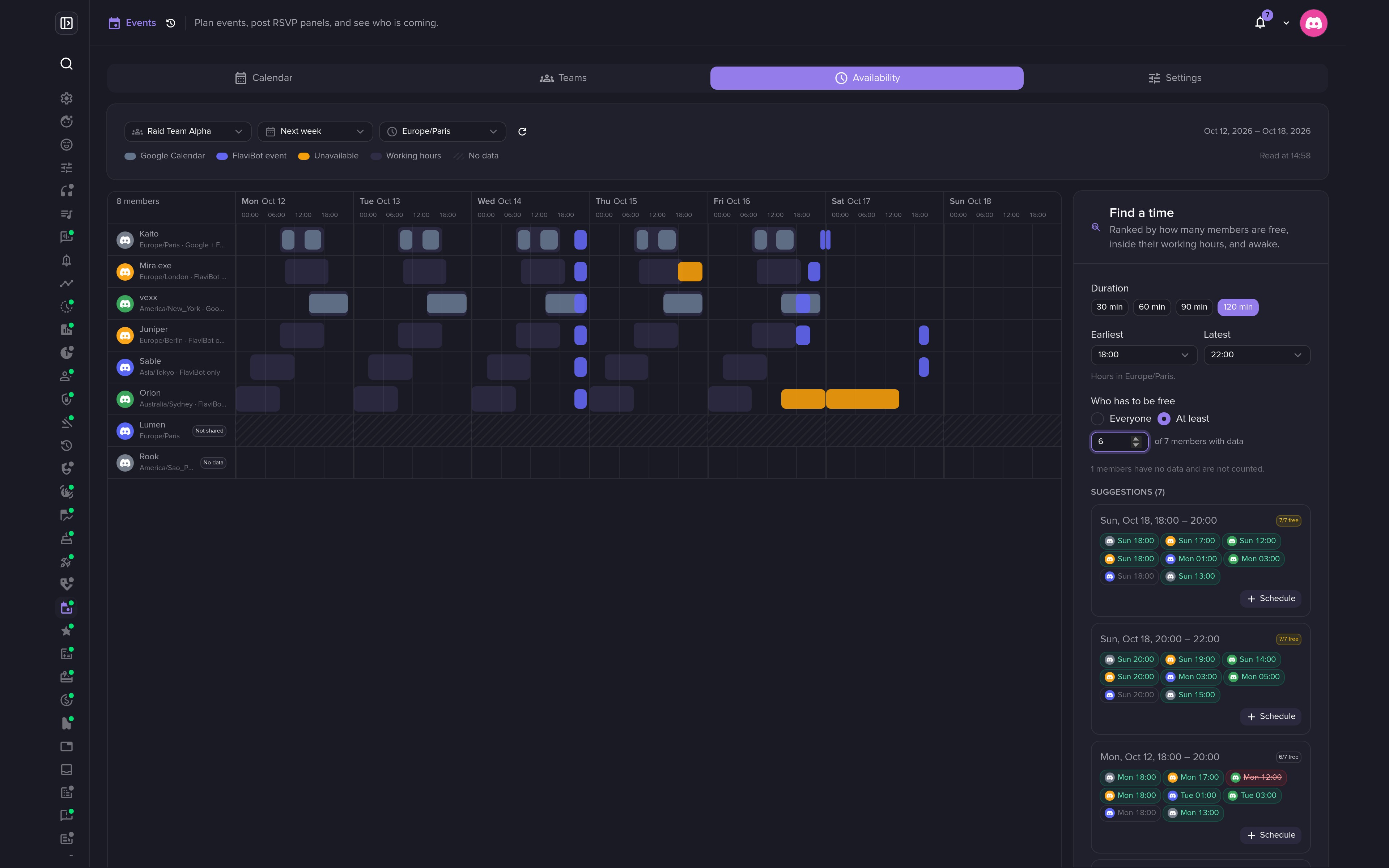Schedule the Sun Oct 18, 20:00 – 22:00 suggestion
Image resolution: width=1389 pixels, height=868 pixels.
(1271, 716)
